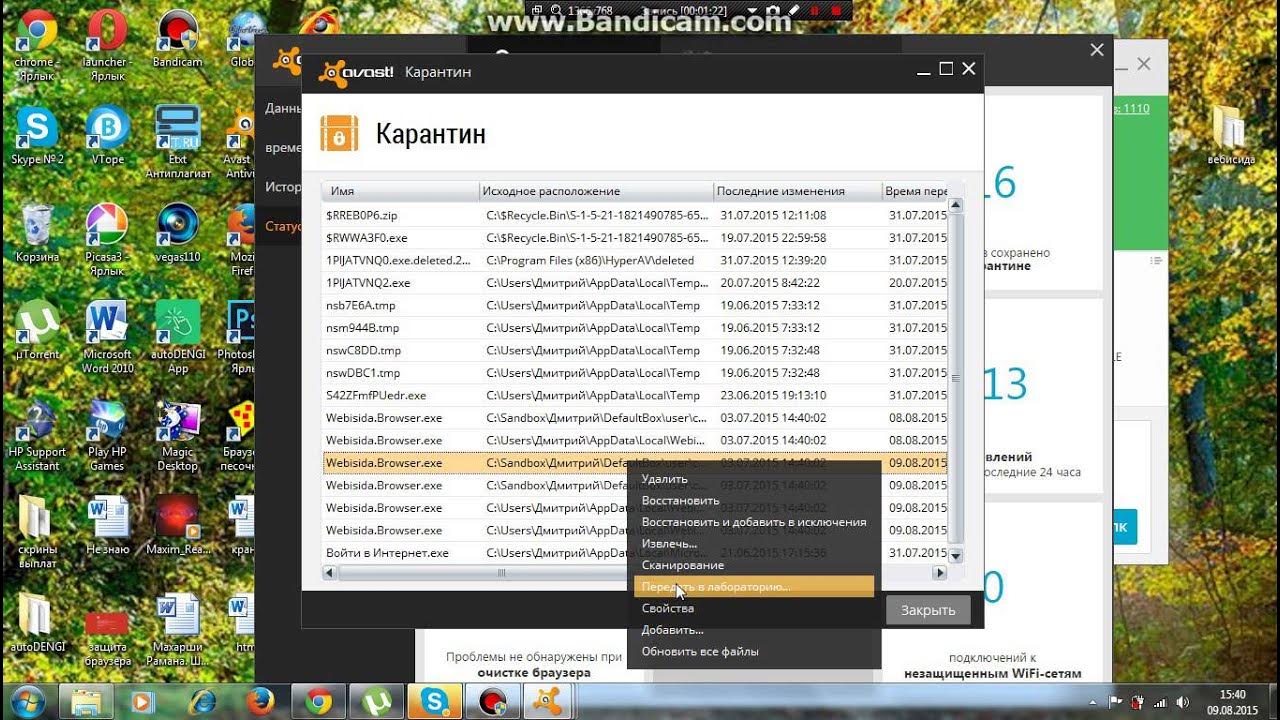Open the µTorrent desktop shortcut
Image resolution: width=1280 pixels, height=720 pixels.
[37, 329]
